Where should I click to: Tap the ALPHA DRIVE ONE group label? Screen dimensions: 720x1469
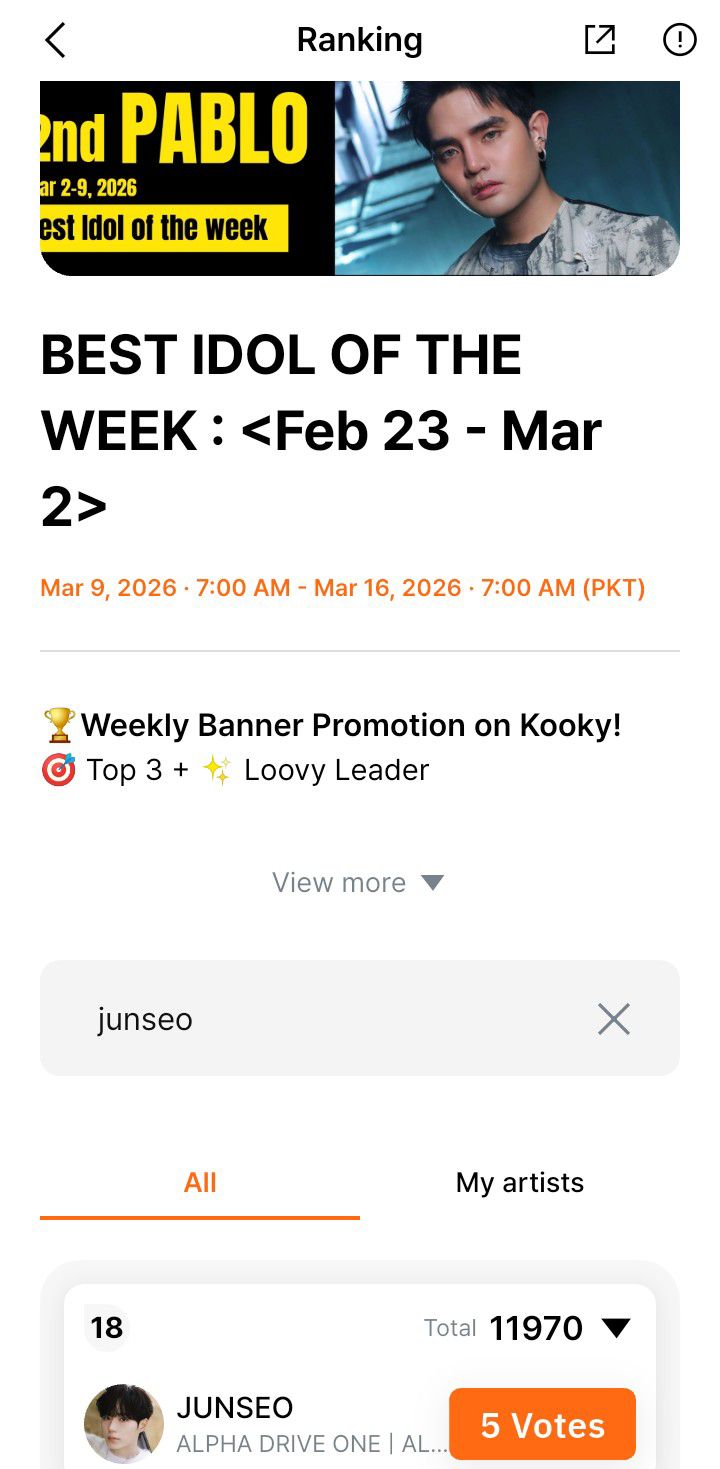pyautogui.click(x=278, y=1444)
